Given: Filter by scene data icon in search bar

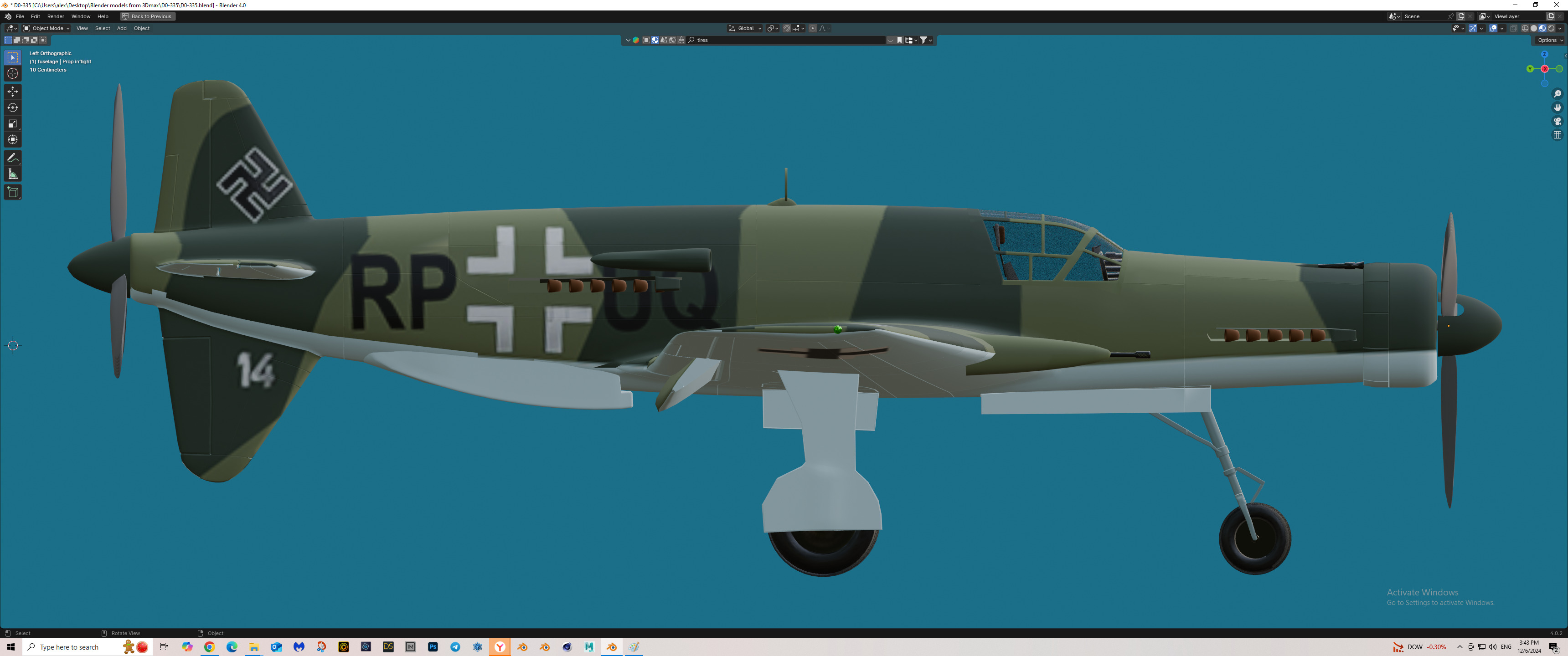Looking at the screenshot, I should click(x=664, y=40).
